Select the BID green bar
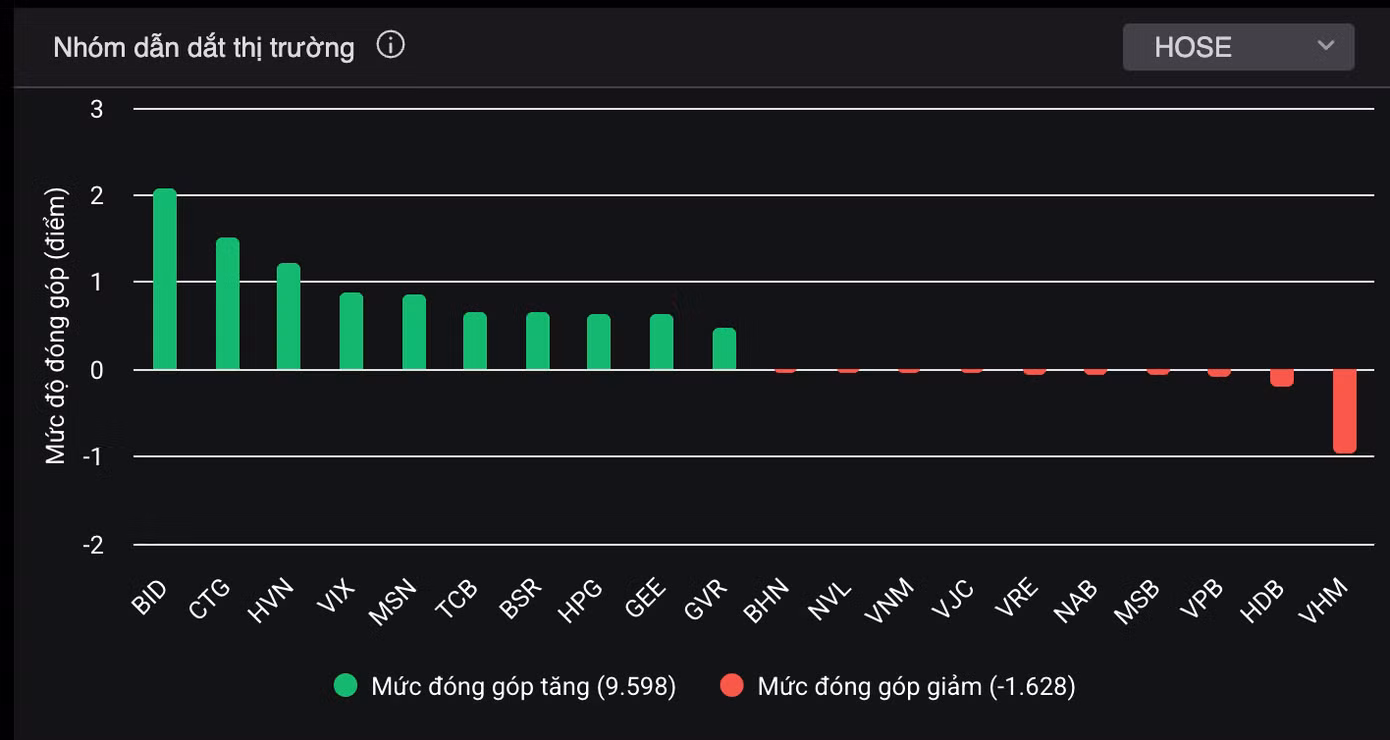The height and width of the screenshot is (740, 1390). click(165, 279)
